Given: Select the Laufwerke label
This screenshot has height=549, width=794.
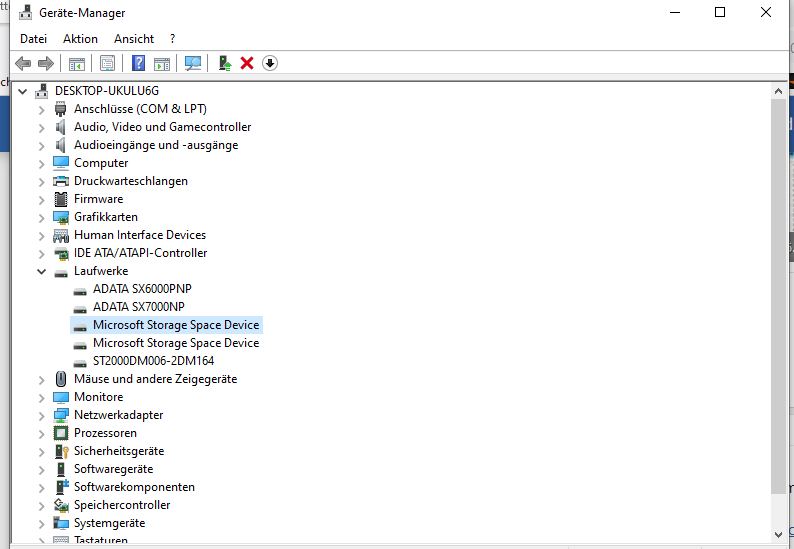Looking at the screenshot, I should pos(101,271).
